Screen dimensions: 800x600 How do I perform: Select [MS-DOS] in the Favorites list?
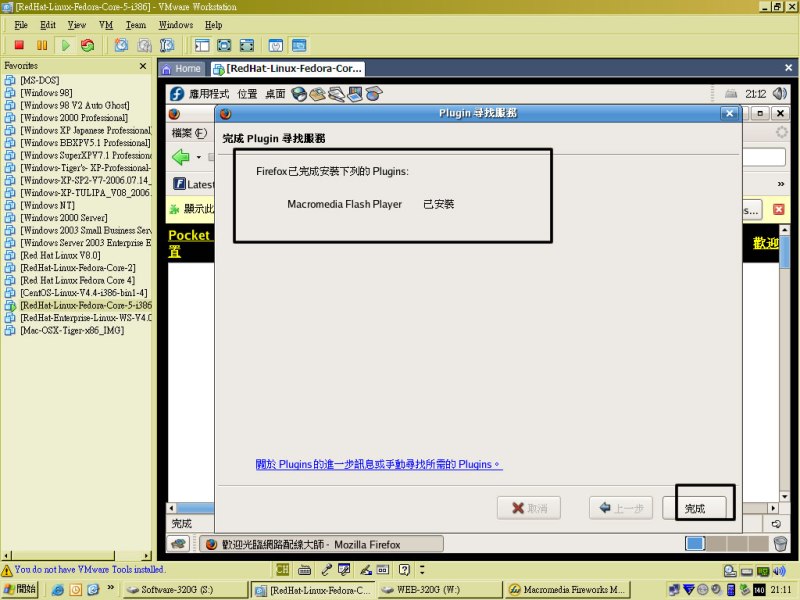(x=39, y=80)
